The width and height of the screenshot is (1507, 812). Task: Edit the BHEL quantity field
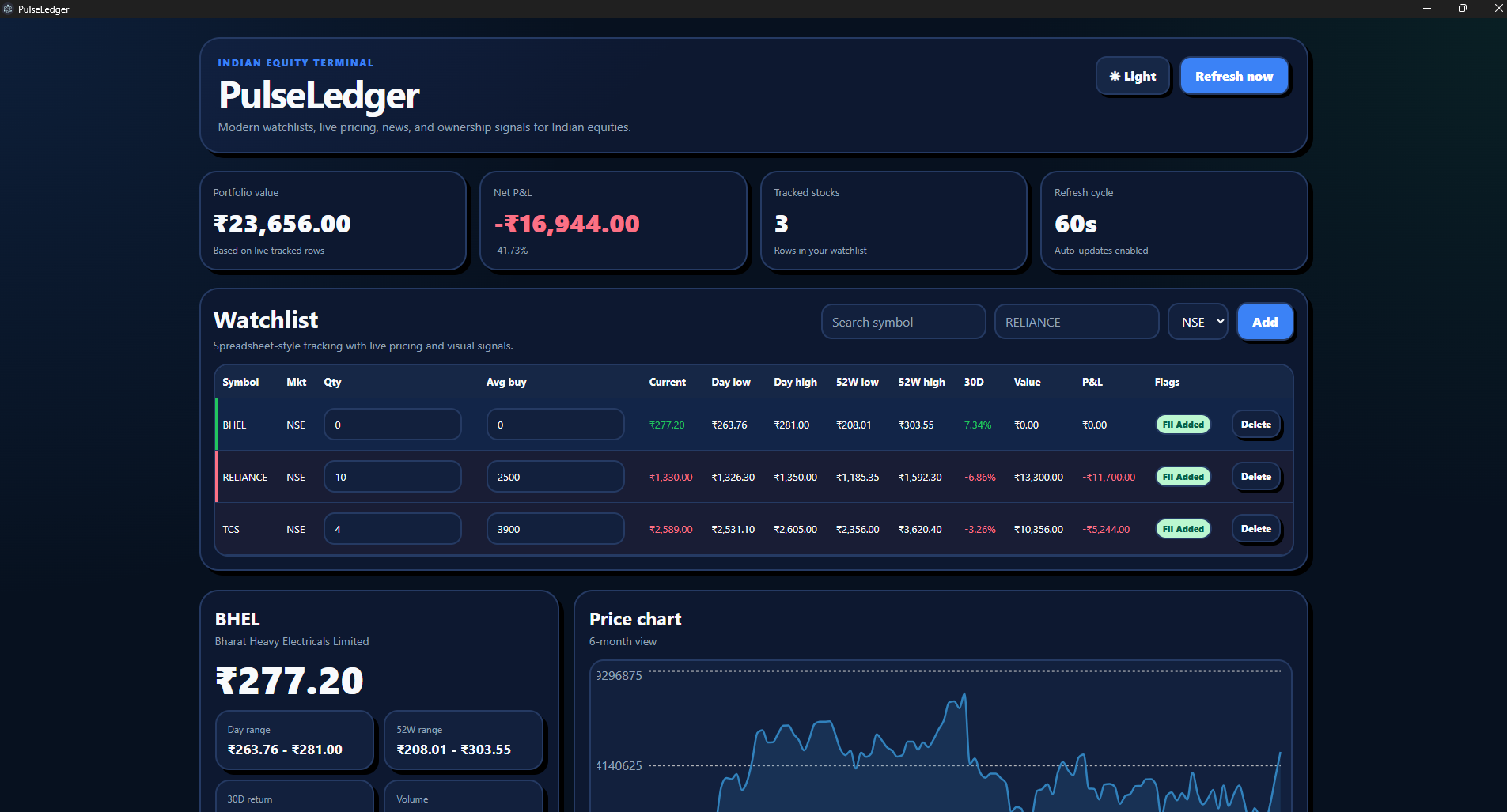(x=392, y=425)
